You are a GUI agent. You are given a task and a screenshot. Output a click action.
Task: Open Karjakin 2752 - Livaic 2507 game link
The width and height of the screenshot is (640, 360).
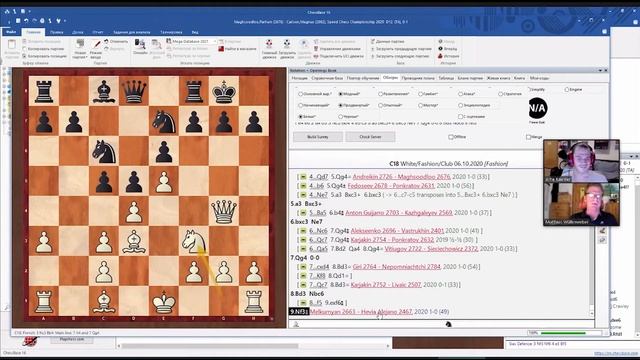tap(386, 284)
